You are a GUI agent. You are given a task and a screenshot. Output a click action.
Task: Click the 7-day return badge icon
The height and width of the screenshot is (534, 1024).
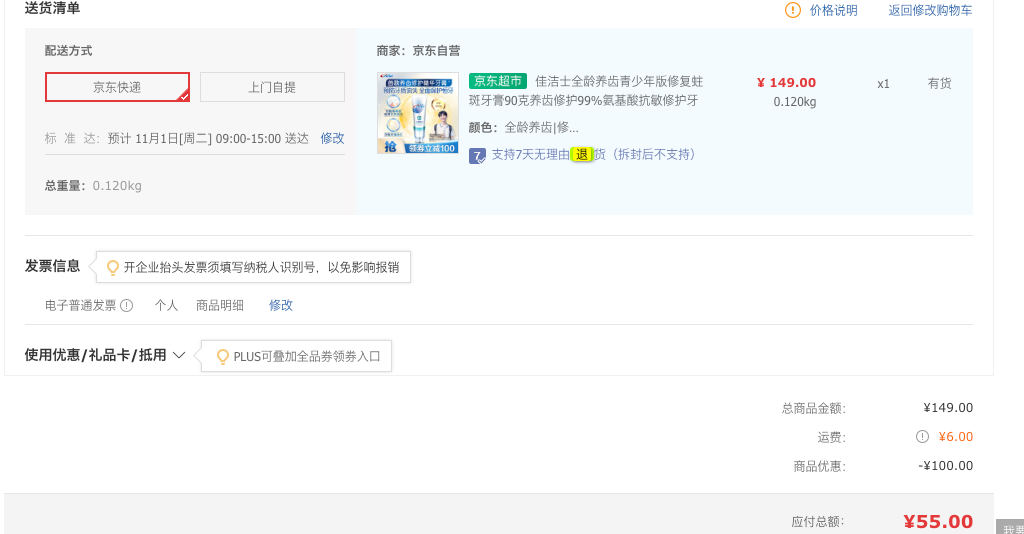point(477,156)
